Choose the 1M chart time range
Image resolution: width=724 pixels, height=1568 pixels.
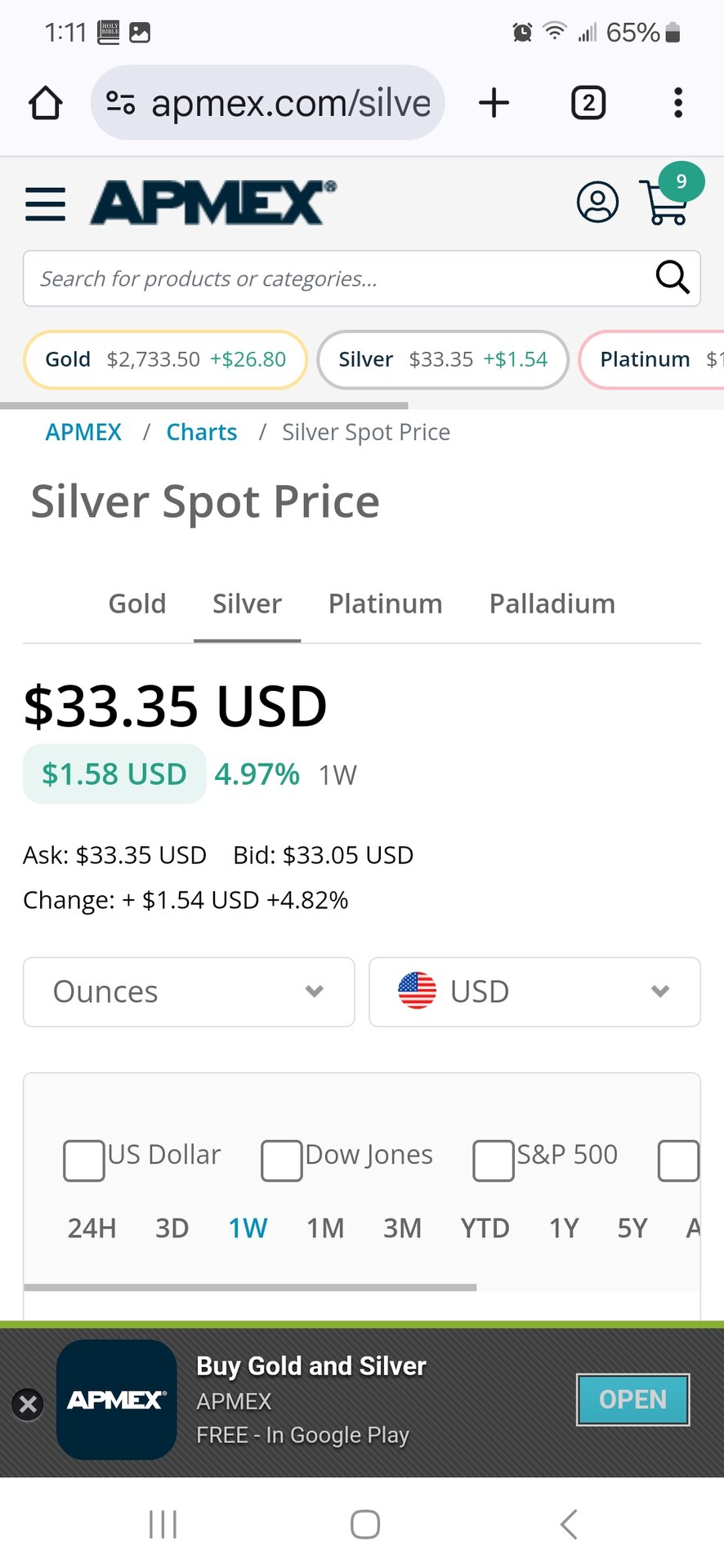point(325,1228)
